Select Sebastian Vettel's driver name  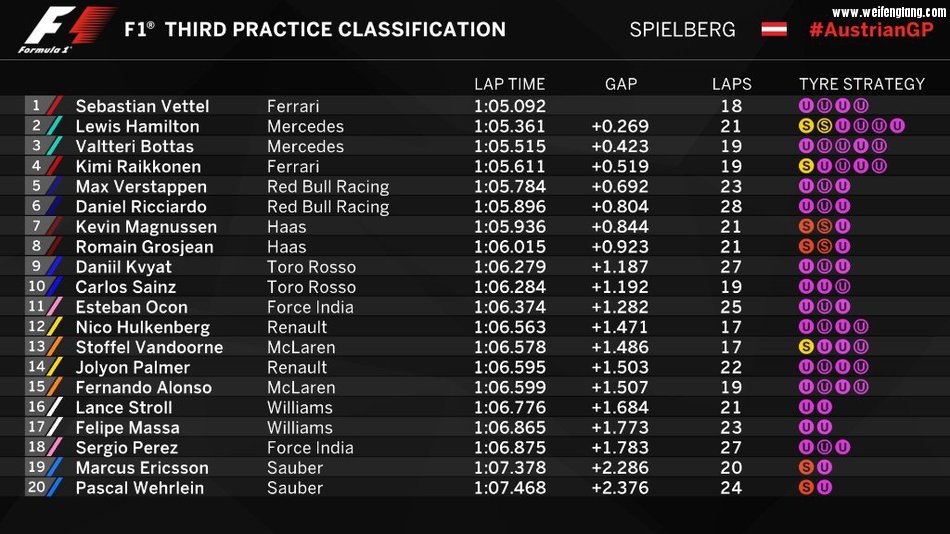click(x=142, y=106)
